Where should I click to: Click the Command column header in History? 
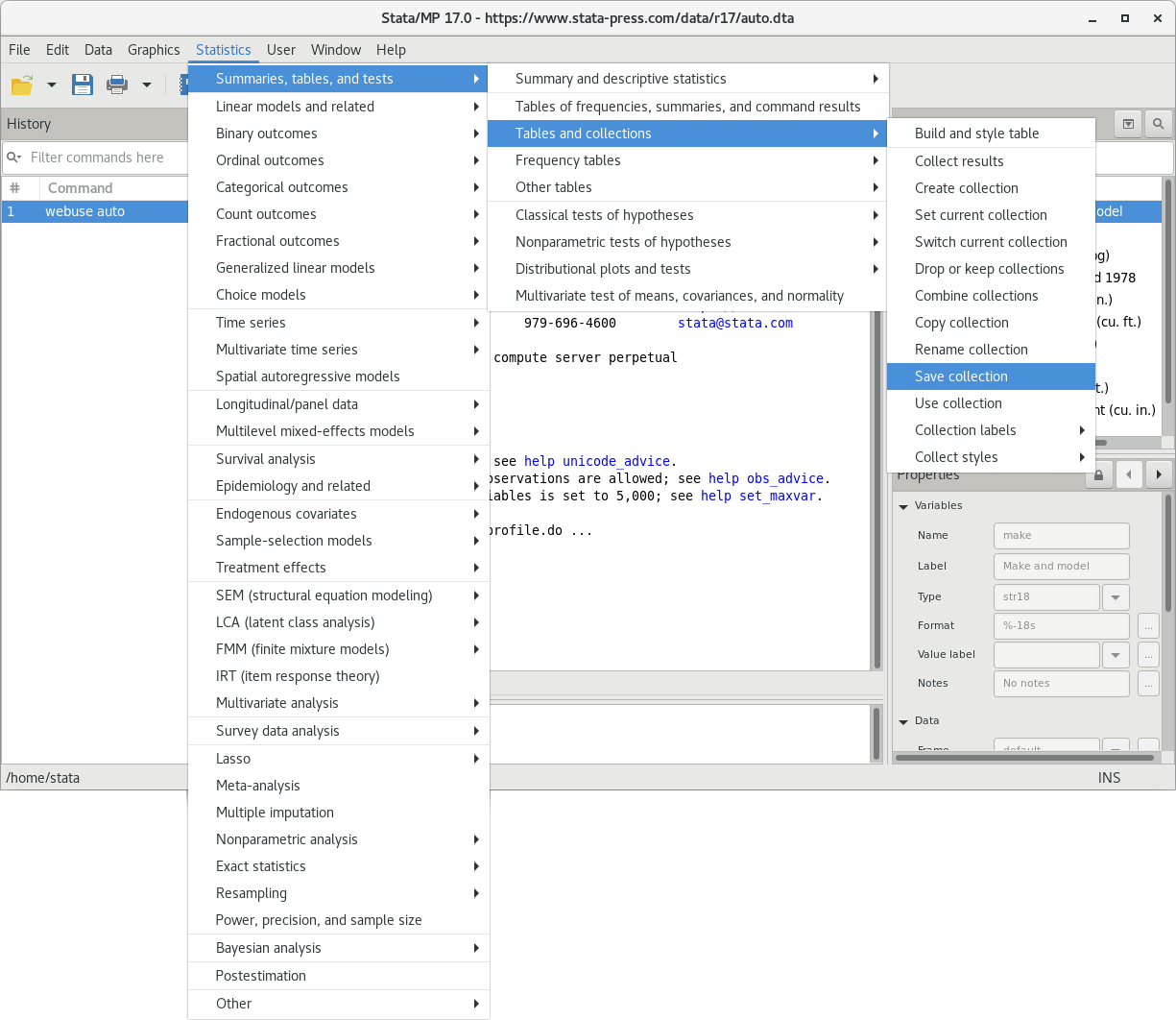point(81,188)
